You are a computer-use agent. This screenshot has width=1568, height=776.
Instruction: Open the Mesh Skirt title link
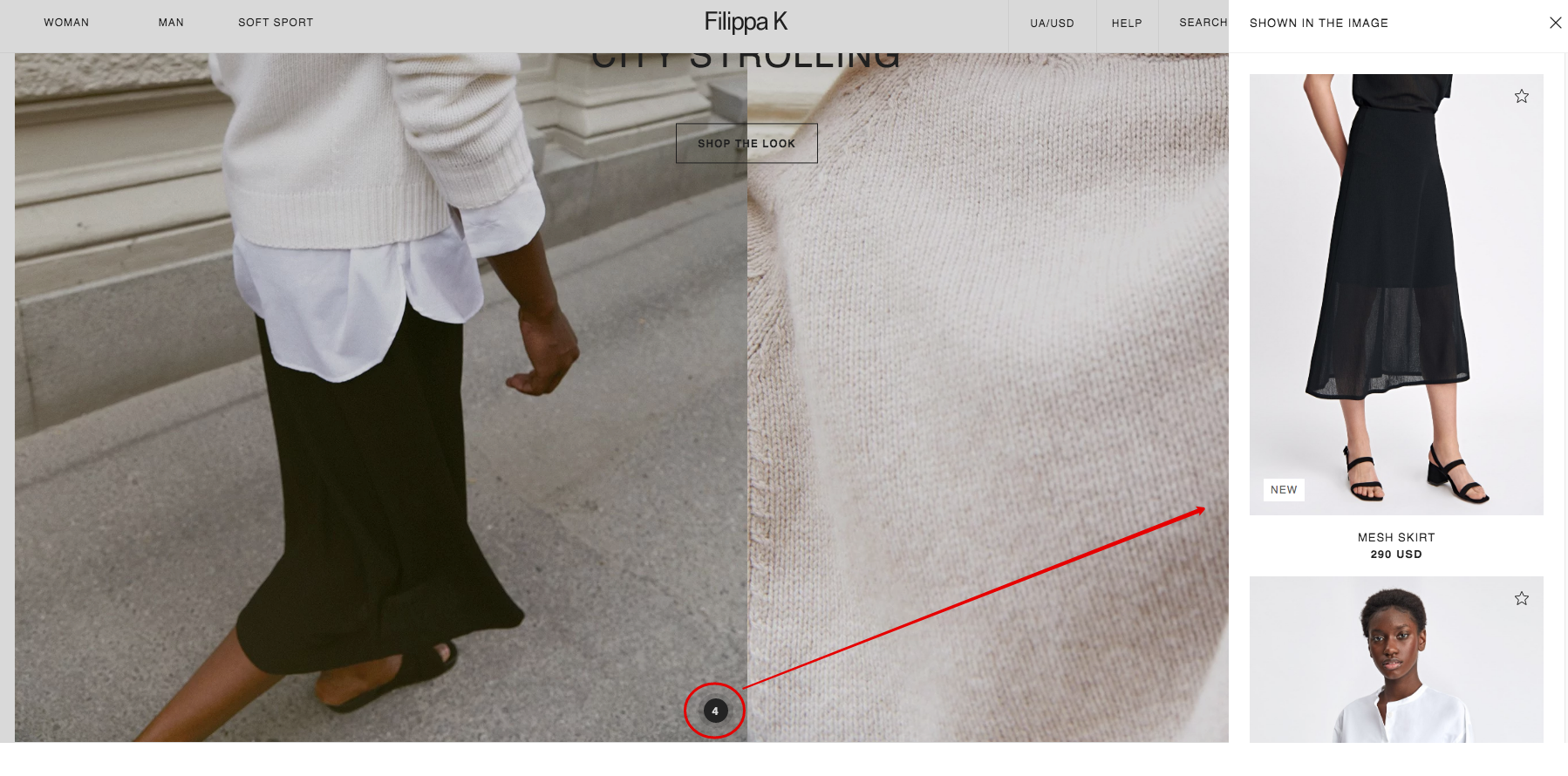pos(1396,537)
